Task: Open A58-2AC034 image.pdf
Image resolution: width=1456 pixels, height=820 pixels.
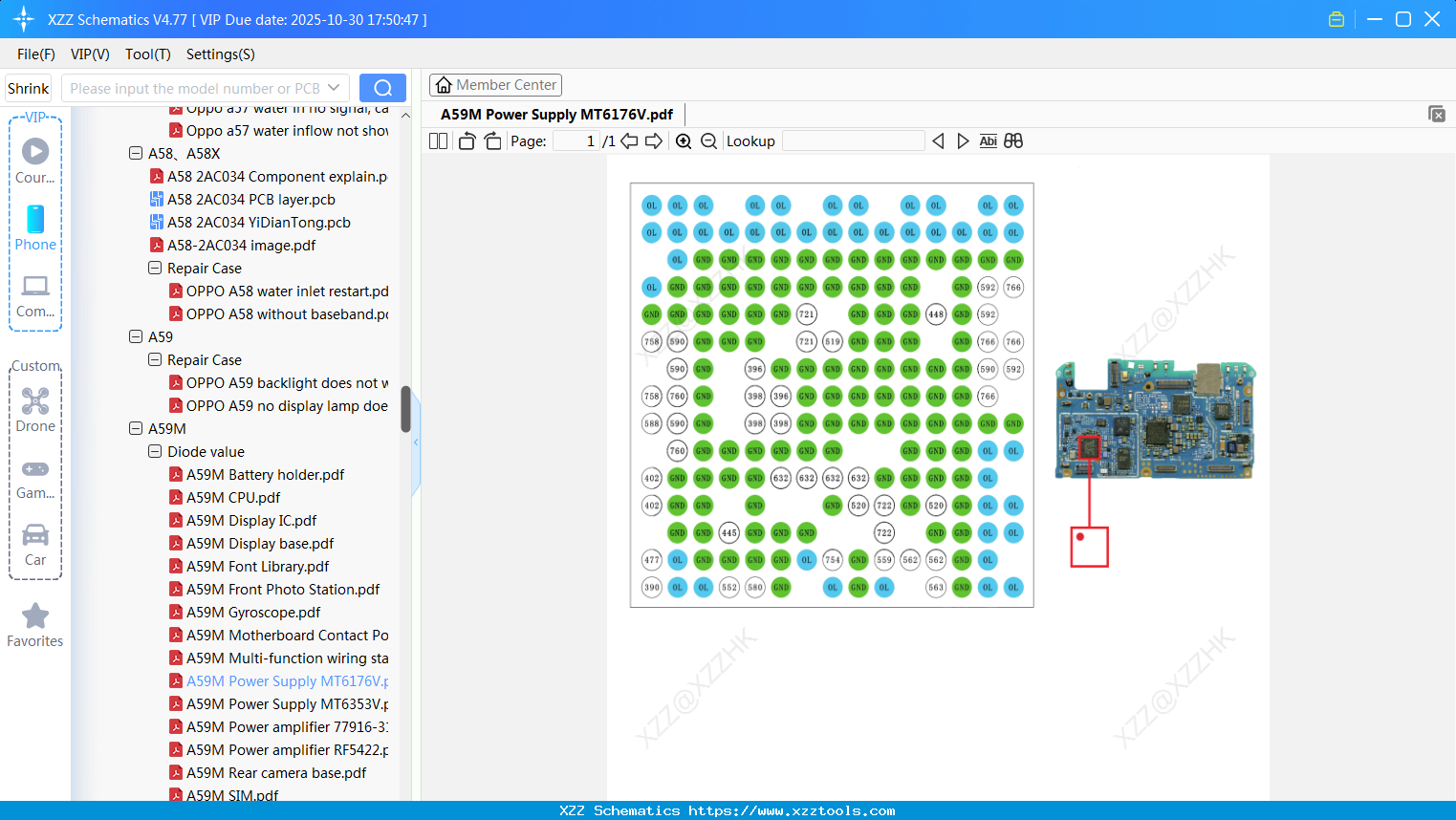Action: 241,246
